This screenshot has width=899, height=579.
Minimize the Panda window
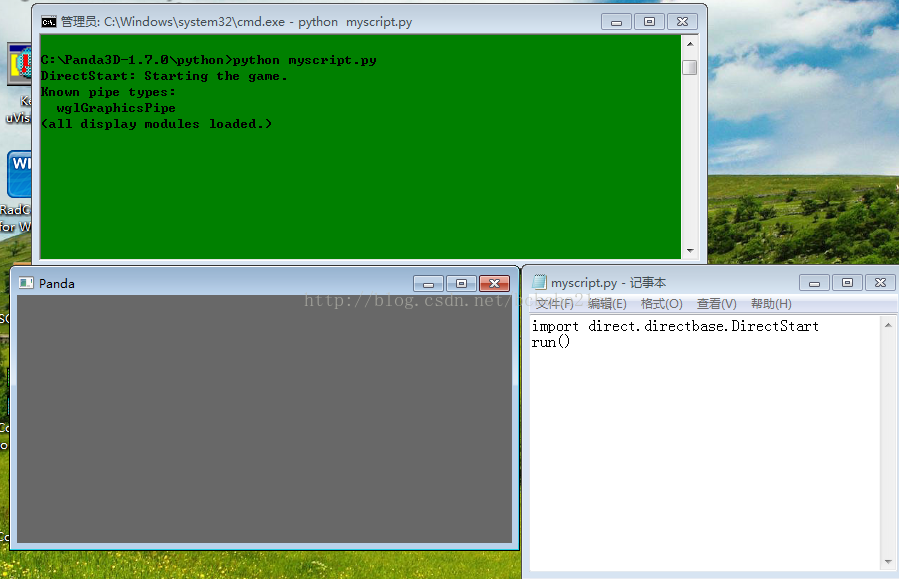tap(428, 283)
